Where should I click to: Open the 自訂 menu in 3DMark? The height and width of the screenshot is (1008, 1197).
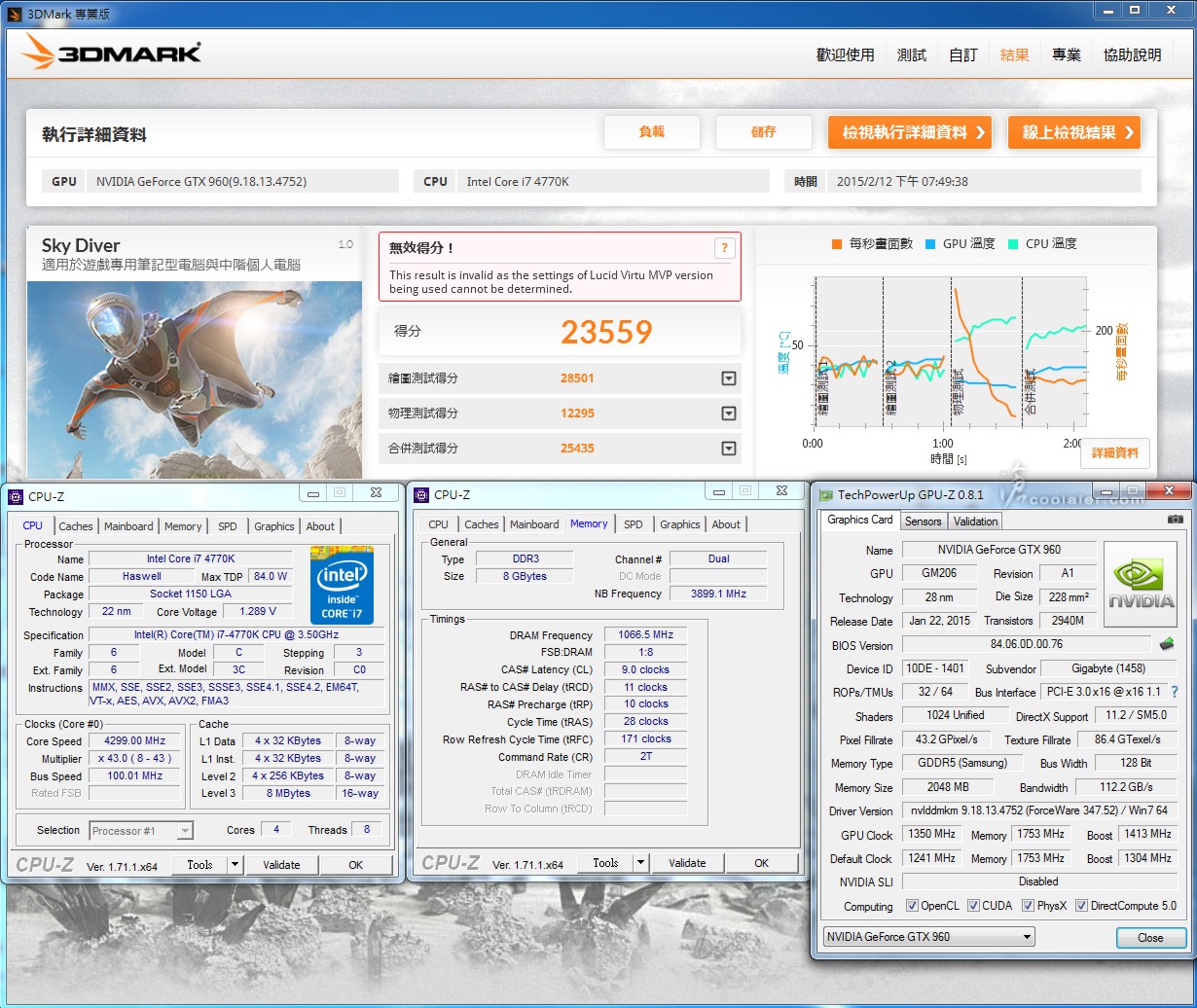pyautogui.click(x=963, y=55)
